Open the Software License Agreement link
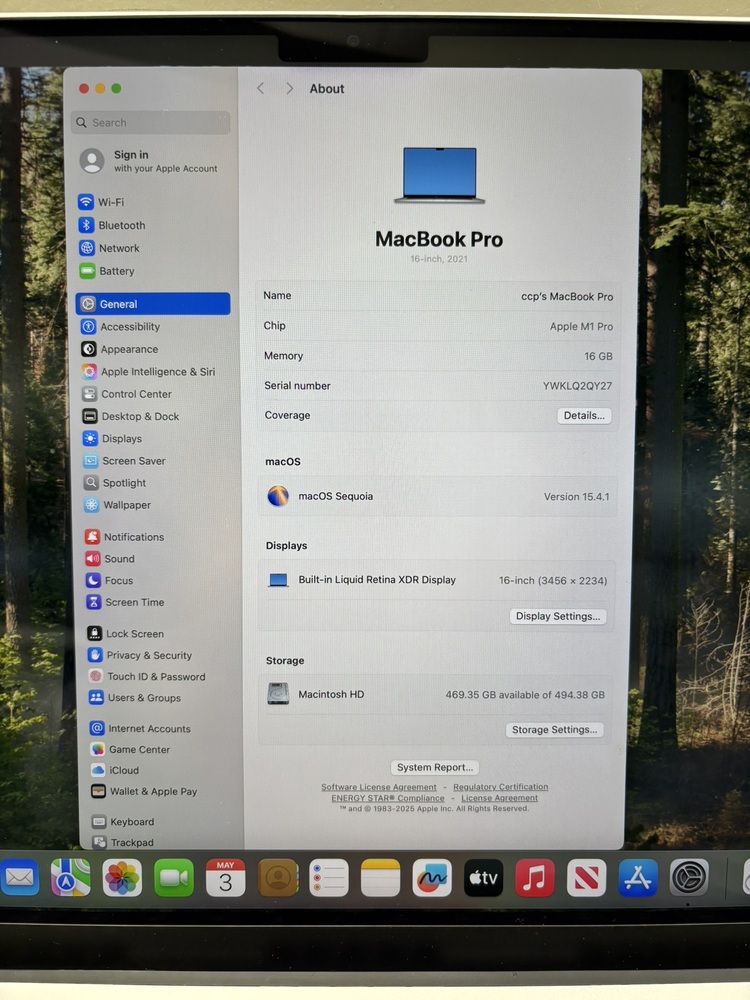Image resolution: width=750 pixels, height=1000 pixels. (x=379, y=787)
